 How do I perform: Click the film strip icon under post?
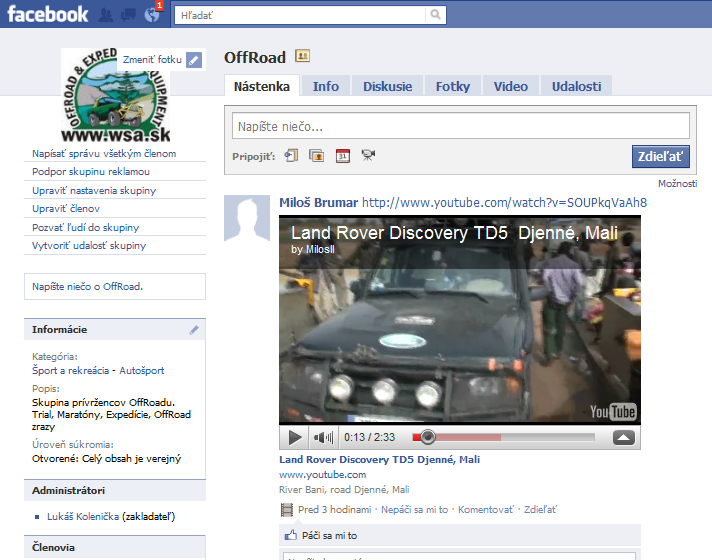click(287, 510)
